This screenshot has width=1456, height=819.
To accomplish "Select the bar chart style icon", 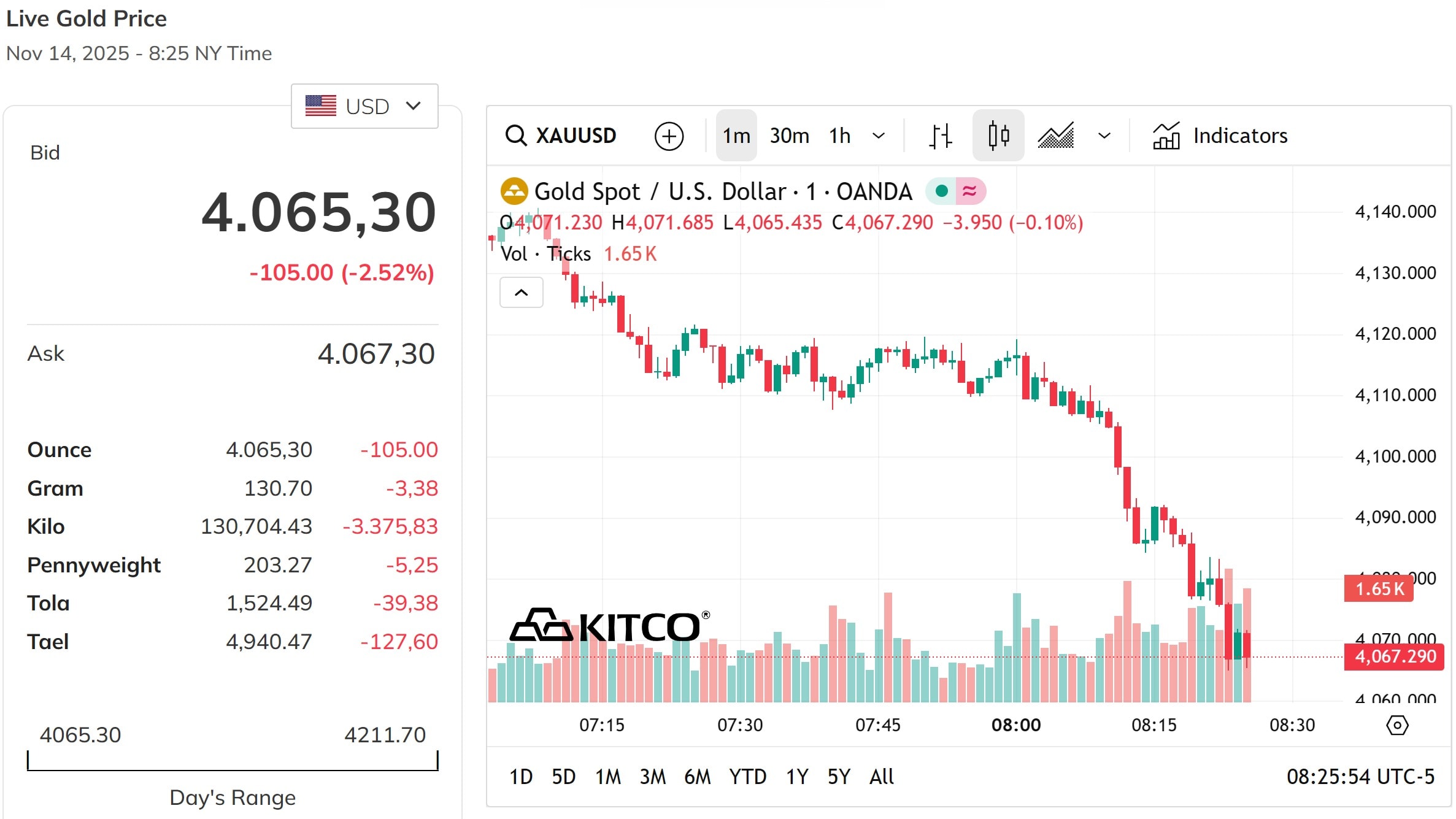I will (x=939, y=136).
